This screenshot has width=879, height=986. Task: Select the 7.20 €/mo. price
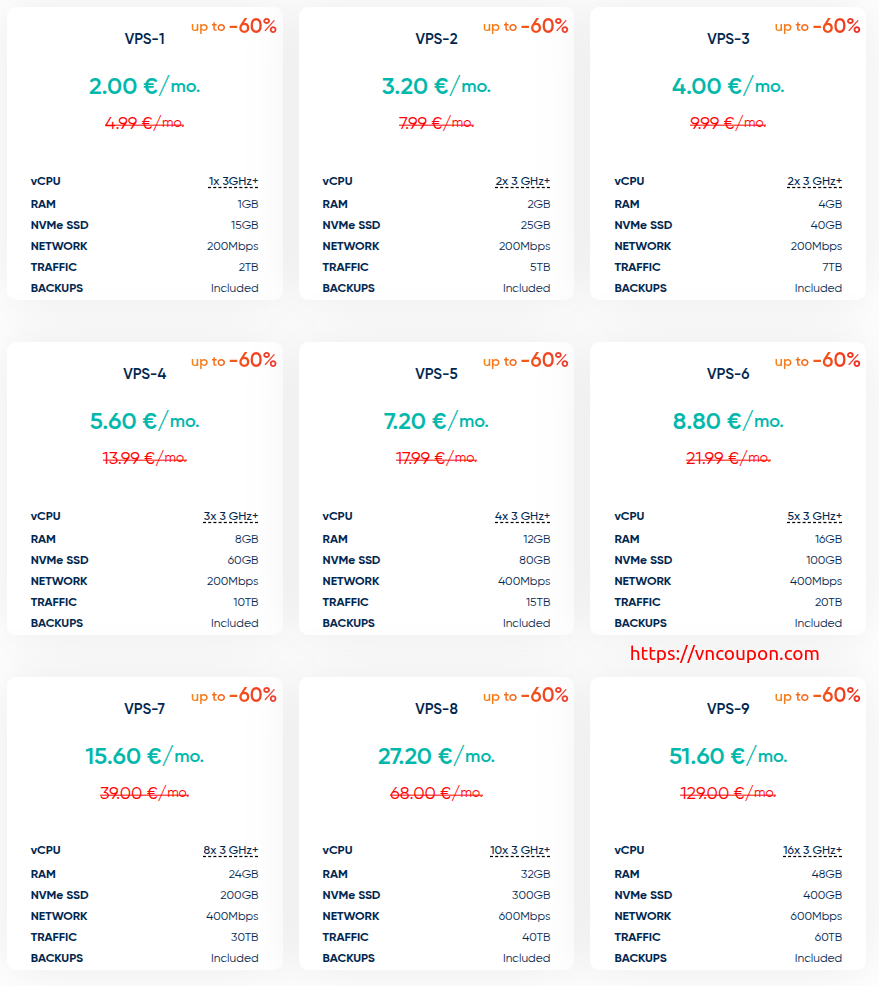(436, 421)
